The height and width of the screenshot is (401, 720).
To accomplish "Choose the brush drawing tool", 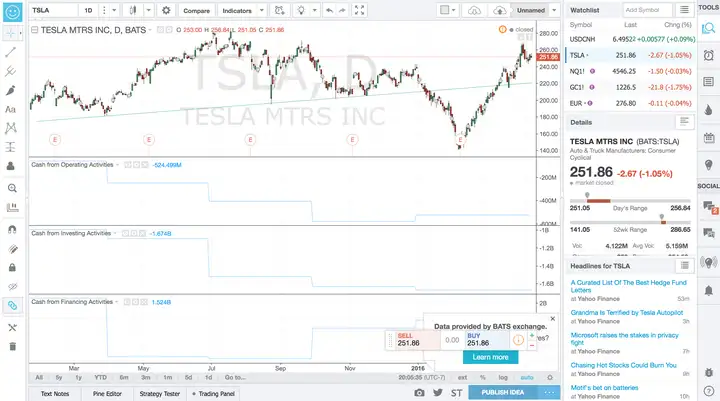I will click(11, 90).
